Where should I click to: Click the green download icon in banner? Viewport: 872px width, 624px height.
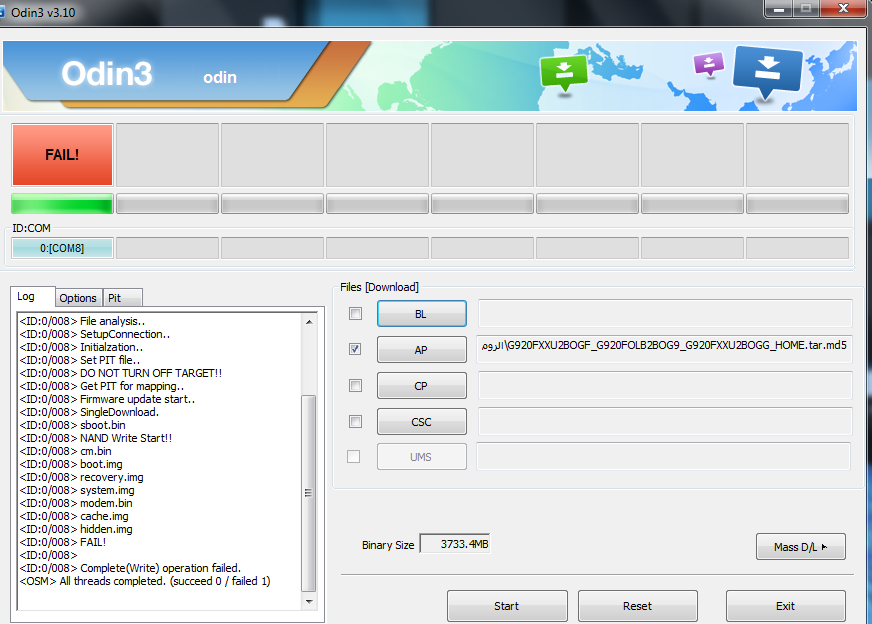coord(563,72)
